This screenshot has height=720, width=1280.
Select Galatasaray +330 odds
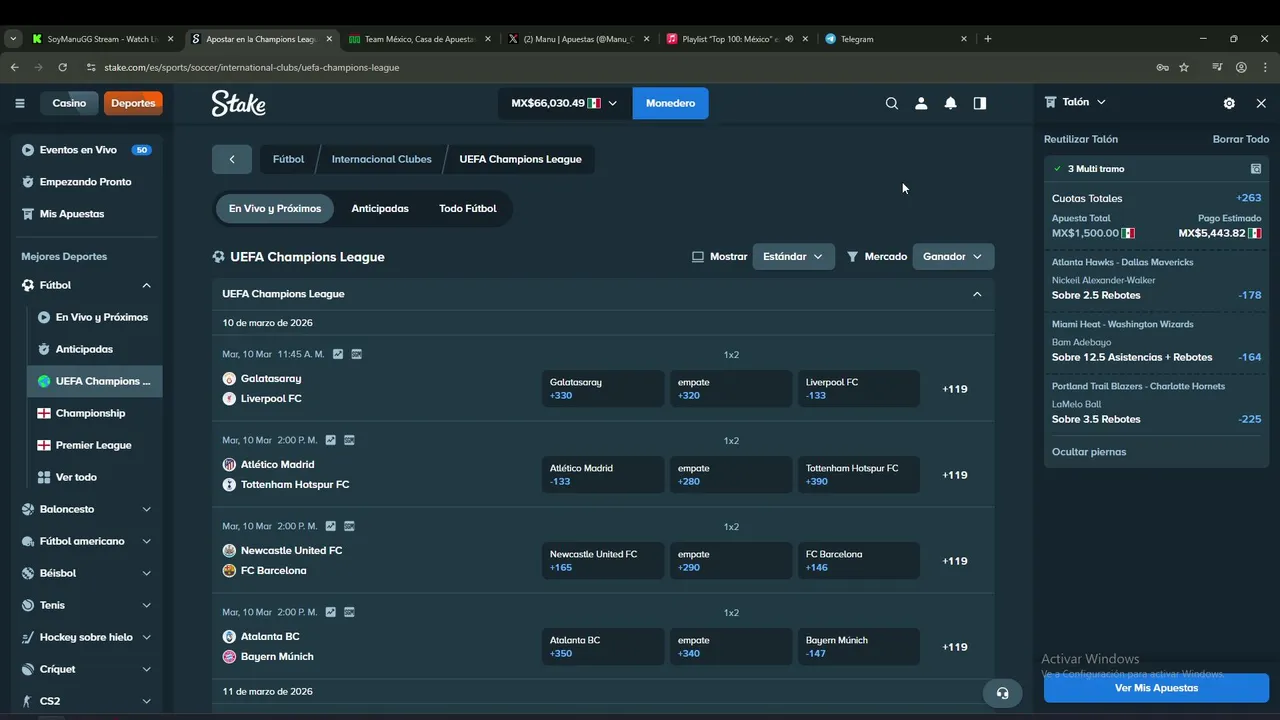point(603,389)
